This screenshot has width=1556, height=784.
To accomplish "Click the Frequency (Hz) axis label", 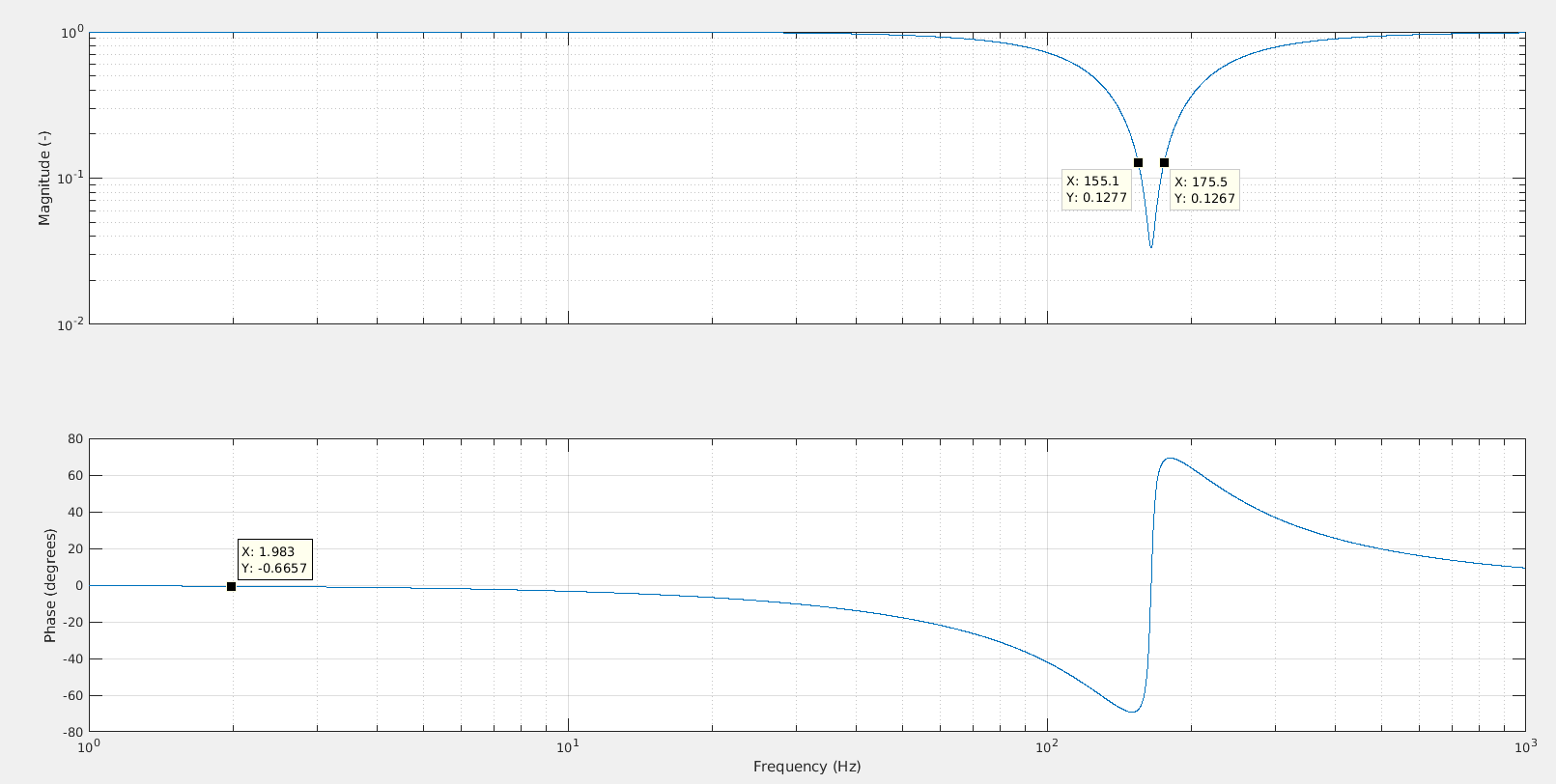I will (806, 767).
